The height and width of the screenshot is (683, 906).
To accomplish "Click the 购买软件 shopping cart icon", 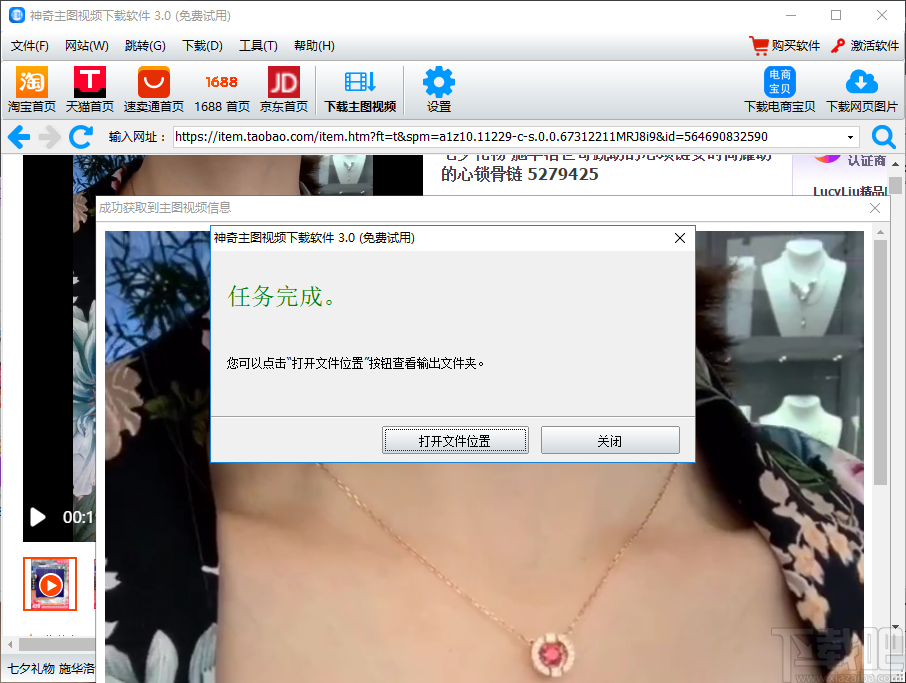I will [757, 45].
